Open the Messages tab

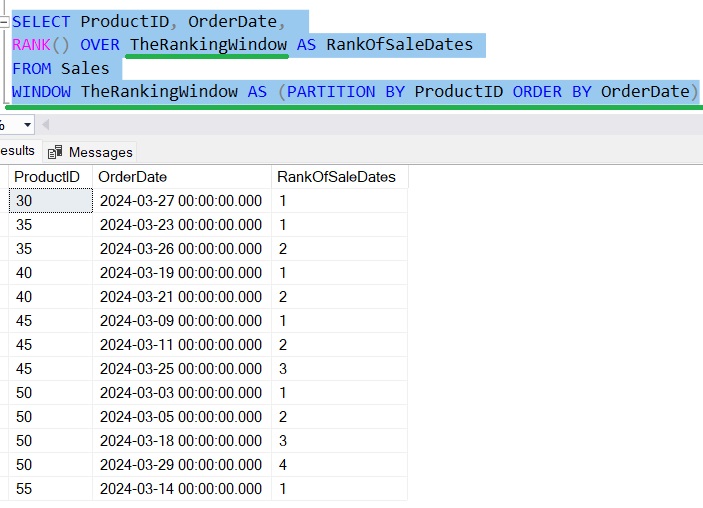click(90, 152)
